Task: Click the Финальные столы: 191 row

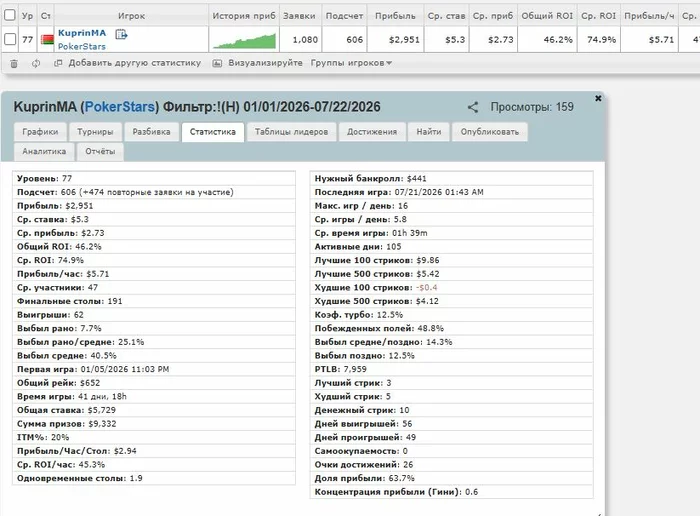Action: (154, 301)
